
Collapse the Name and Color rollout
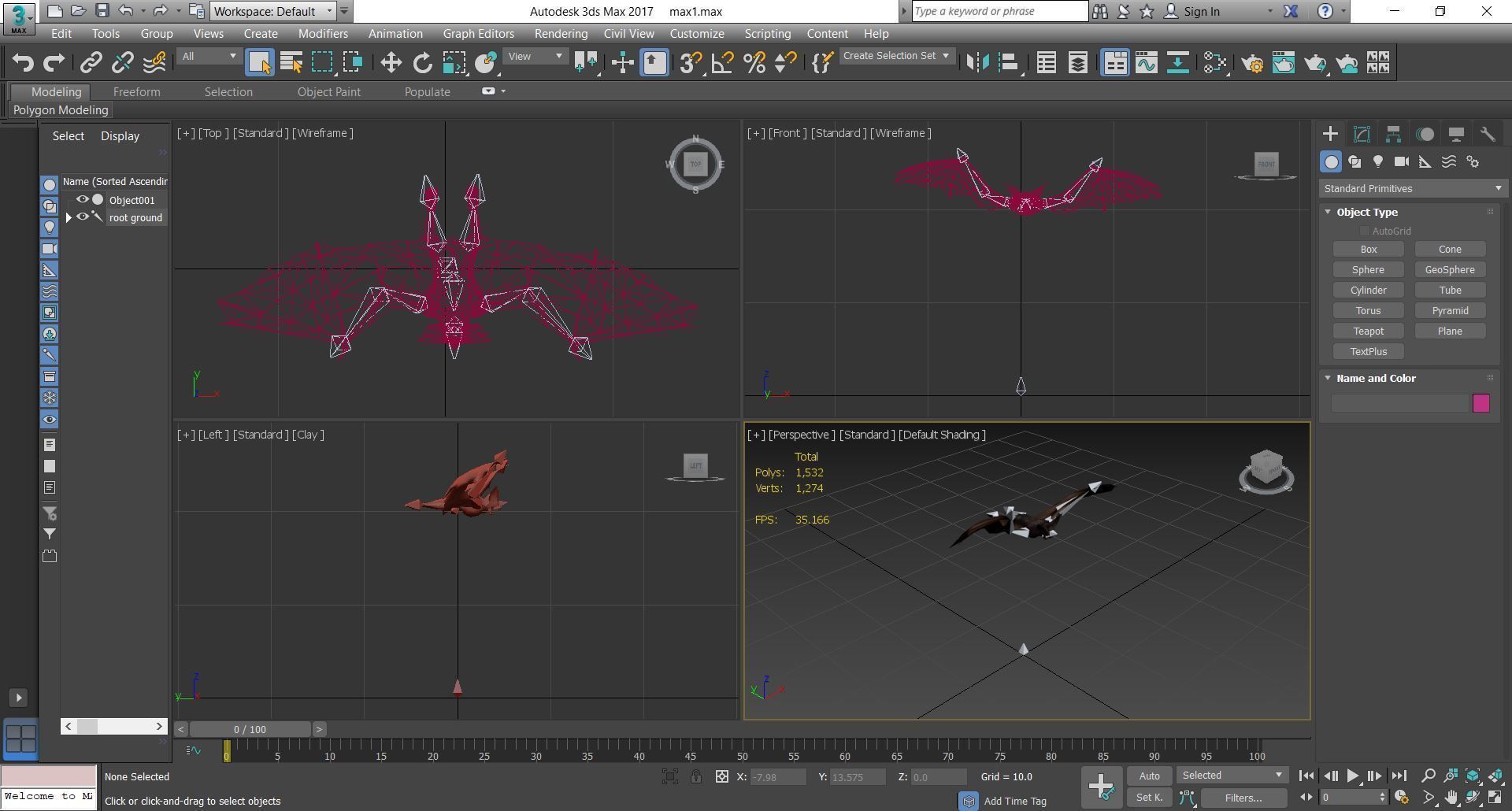pyautogui.click(x=1328, y=379)
